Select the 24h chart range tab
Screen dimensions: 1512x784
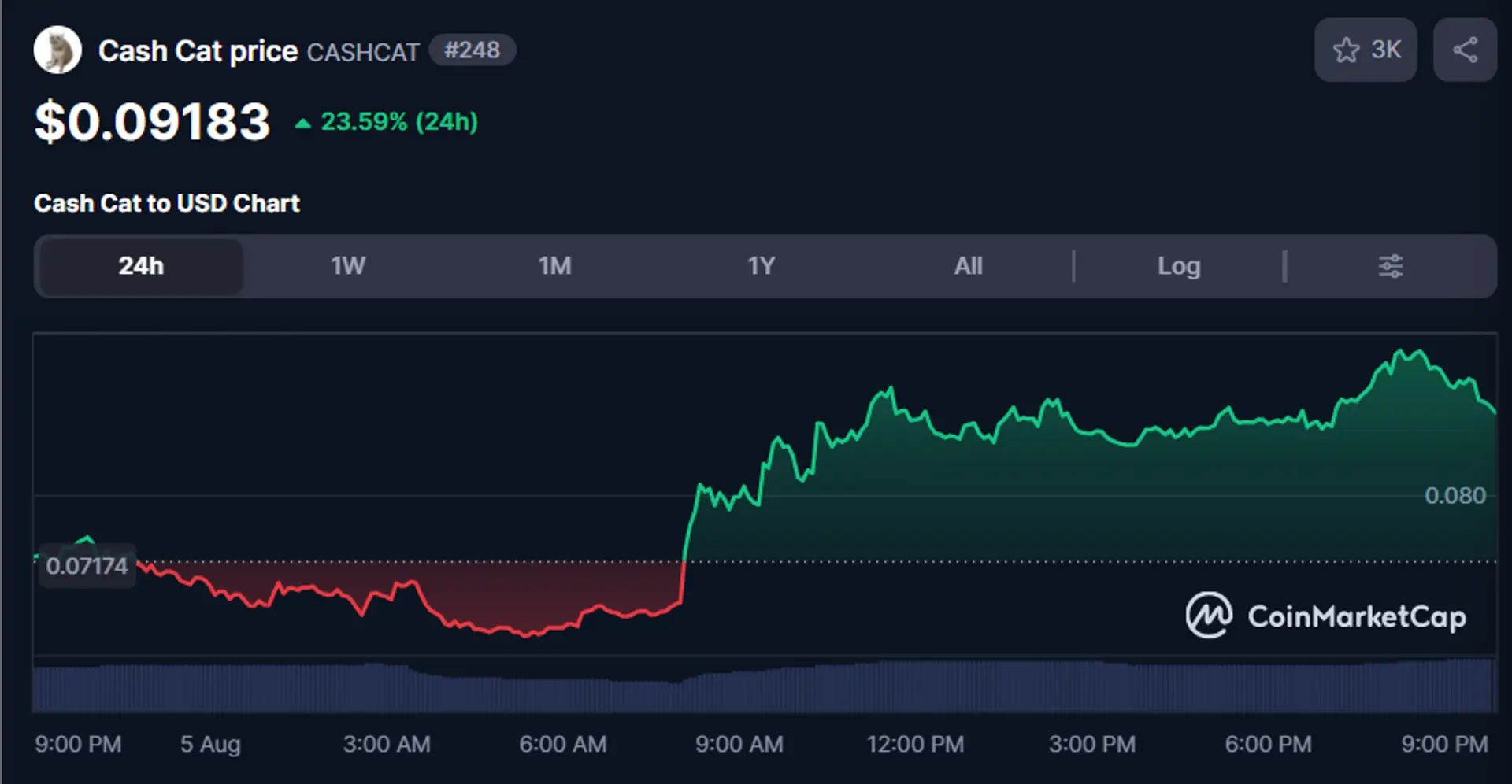tap(141, 266)
